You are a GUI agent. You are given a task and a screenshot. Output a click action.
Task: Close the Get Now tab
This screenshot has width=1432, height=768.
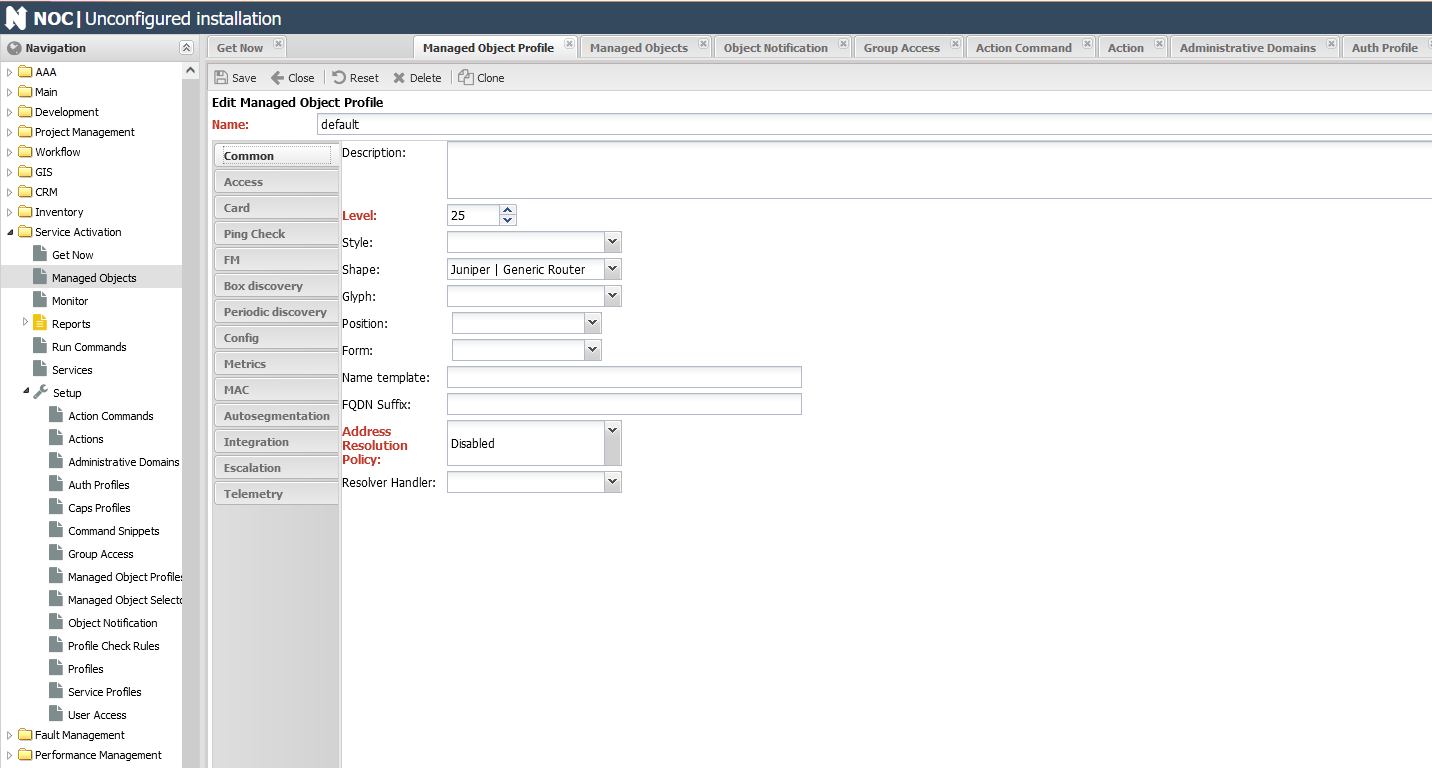click(x=278, y=44)
